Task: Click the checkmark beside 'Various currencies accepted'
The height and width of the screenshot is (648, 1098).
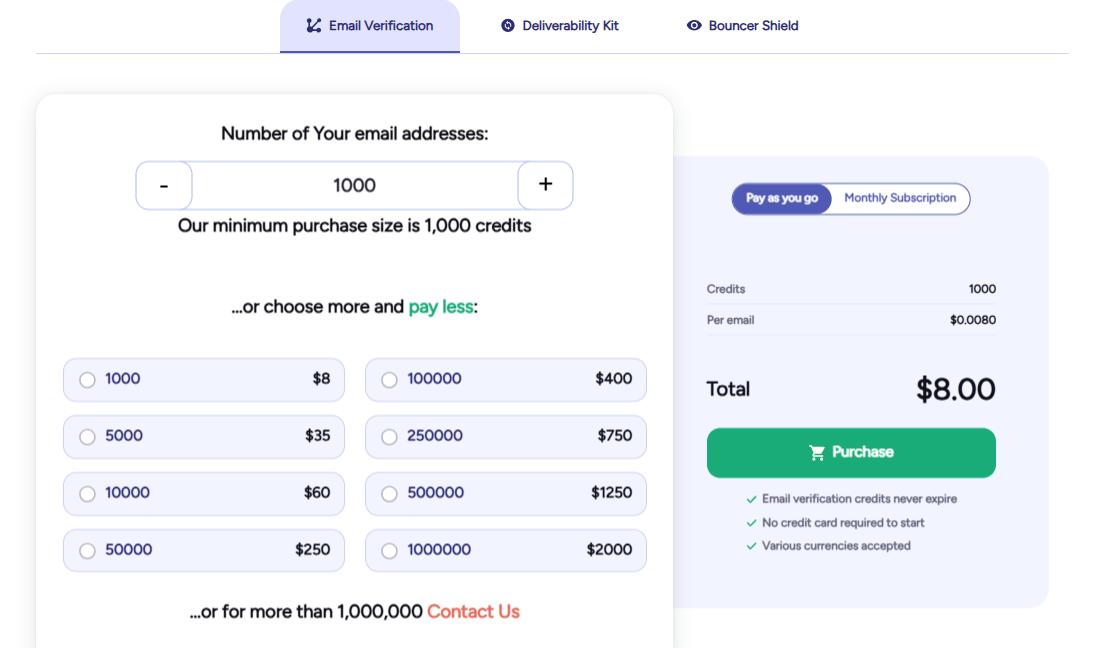Action: pyautogui.click(x=752, y=546)
